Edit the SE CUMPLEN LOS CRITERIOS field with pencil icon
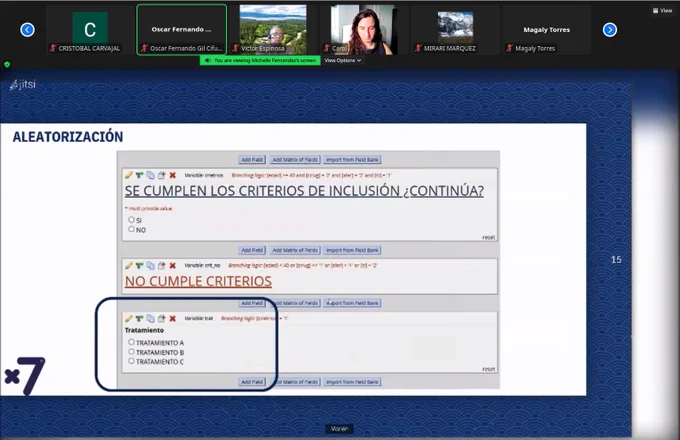Image resolution: width=680 pixels, height=440 pixels. pos(129,175)
